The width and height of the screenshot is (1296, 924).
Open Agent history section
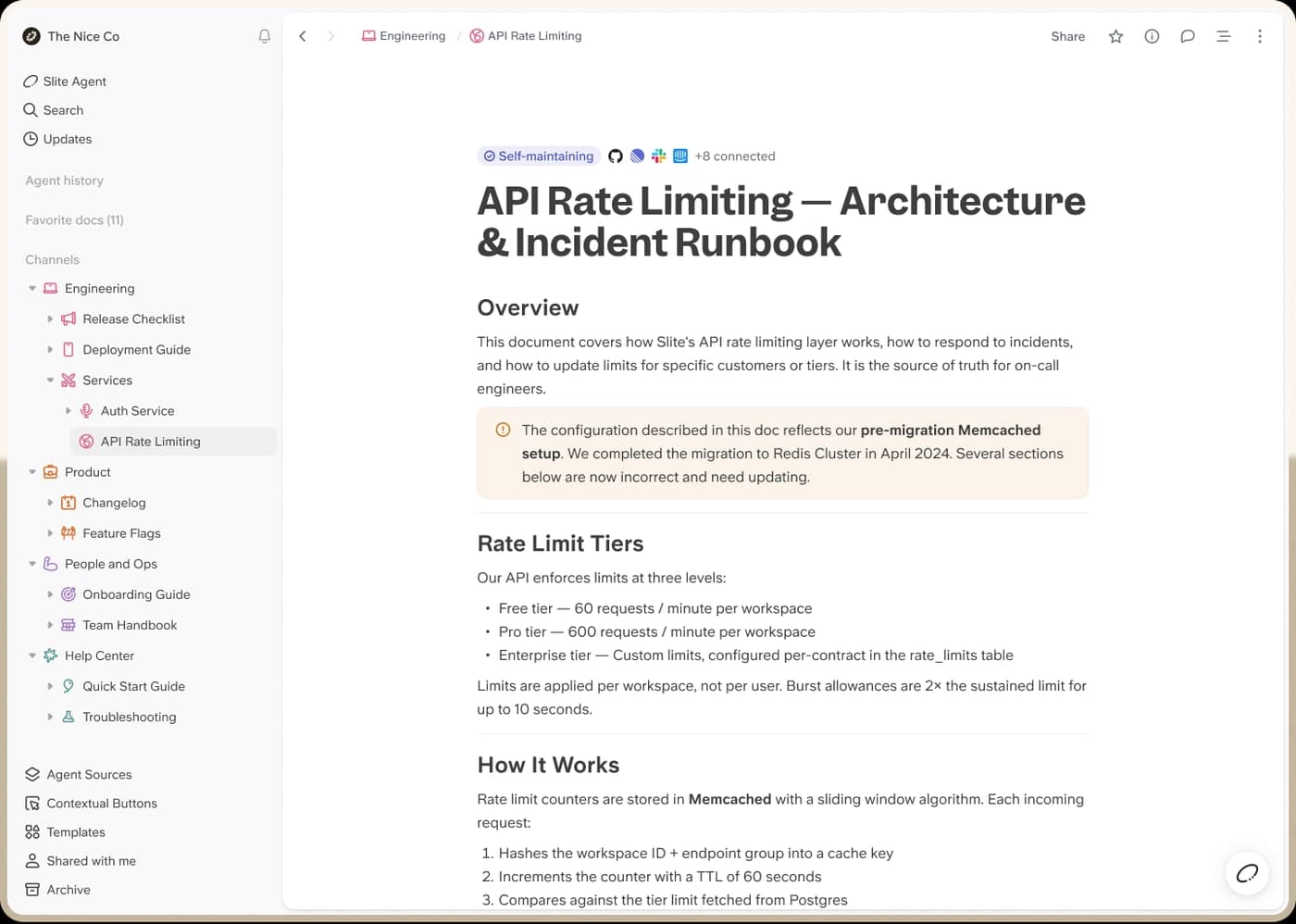[64, 180]
